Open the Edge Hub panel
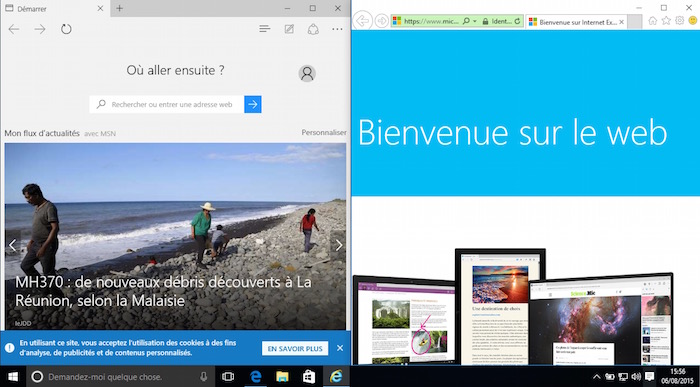 pos(265,29)
